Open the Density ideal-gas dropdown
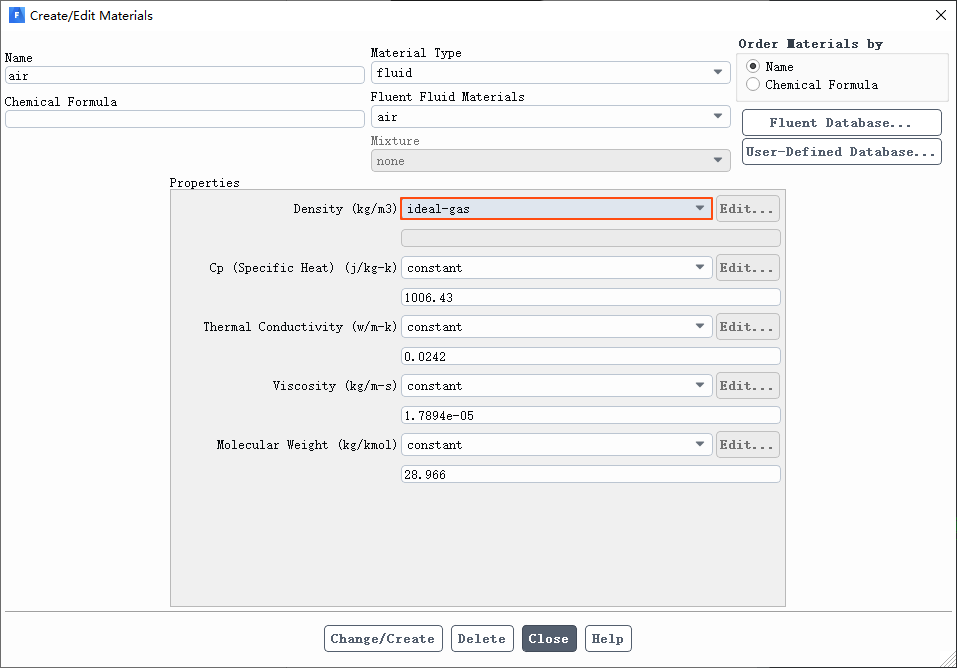This screenshot has width=957, height=668. pyautogui.click(x=556, y=209)
